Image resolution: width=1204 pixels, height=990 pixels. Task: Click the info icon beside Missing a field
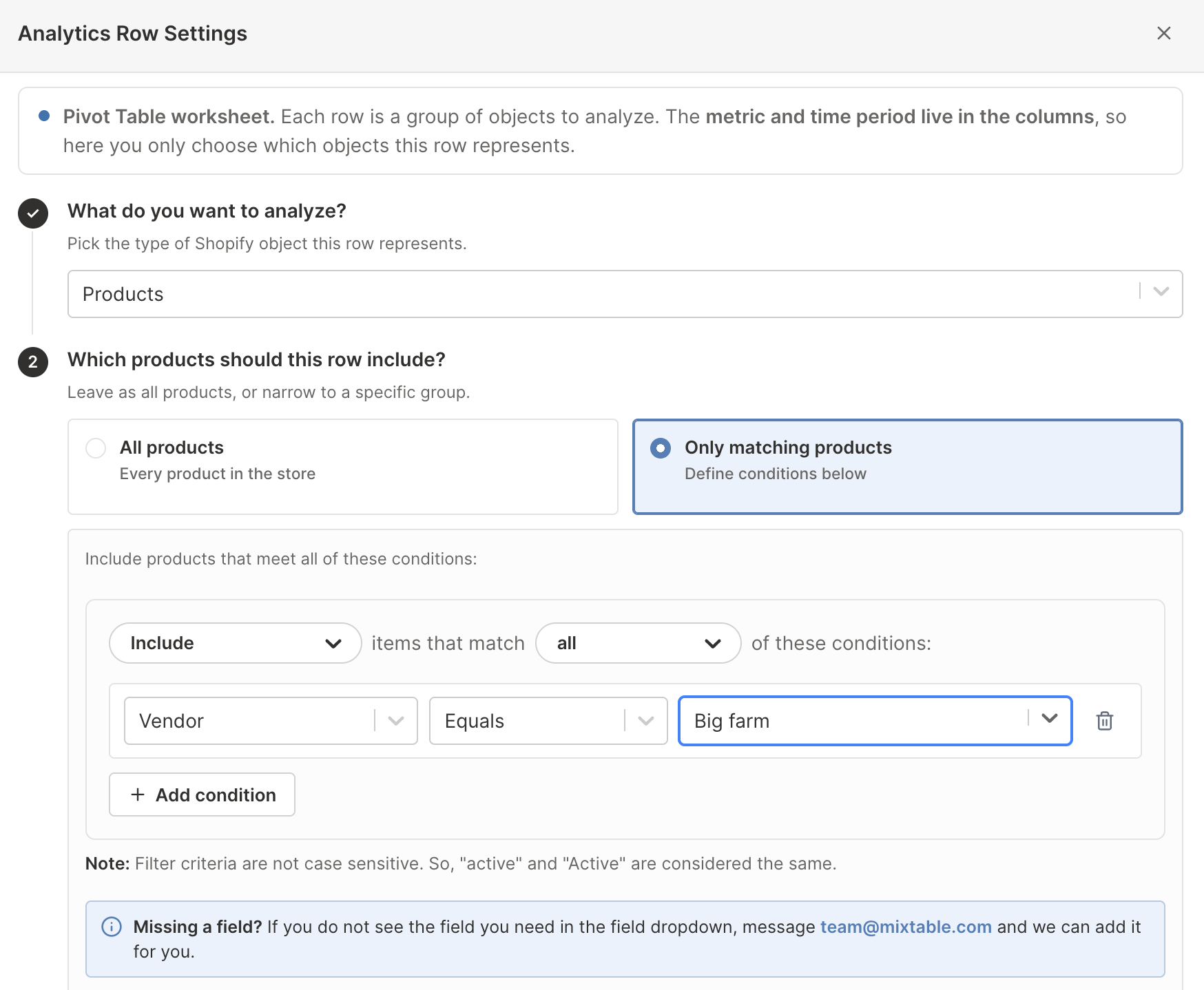tap(112, 927)
